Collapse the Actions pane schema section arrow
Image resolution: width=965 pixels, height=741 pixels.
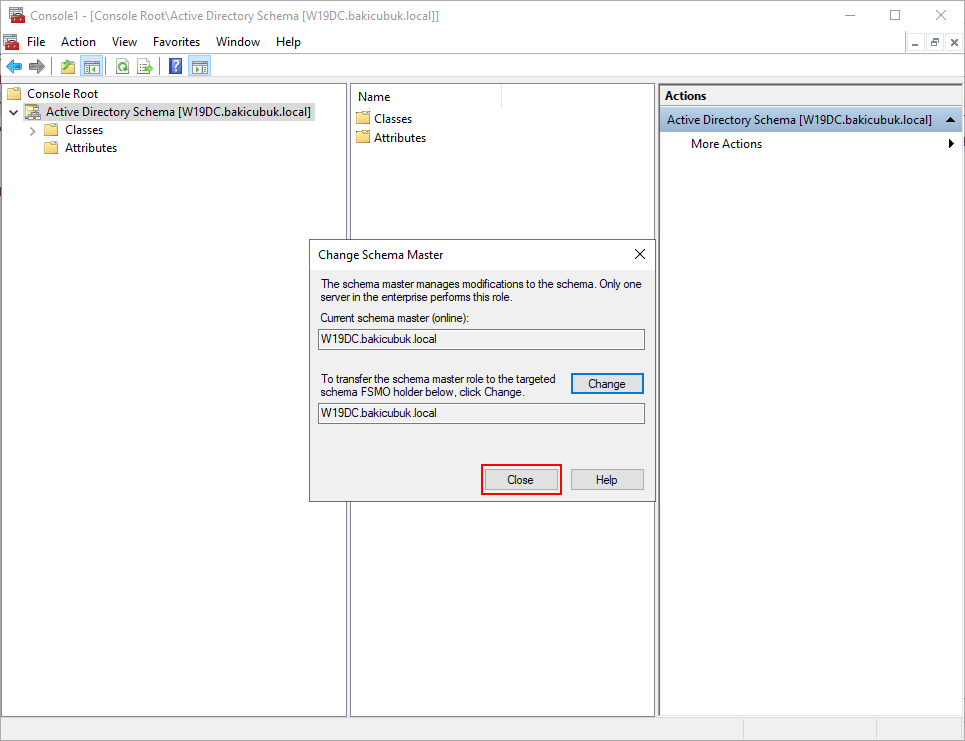click(950, 120)
